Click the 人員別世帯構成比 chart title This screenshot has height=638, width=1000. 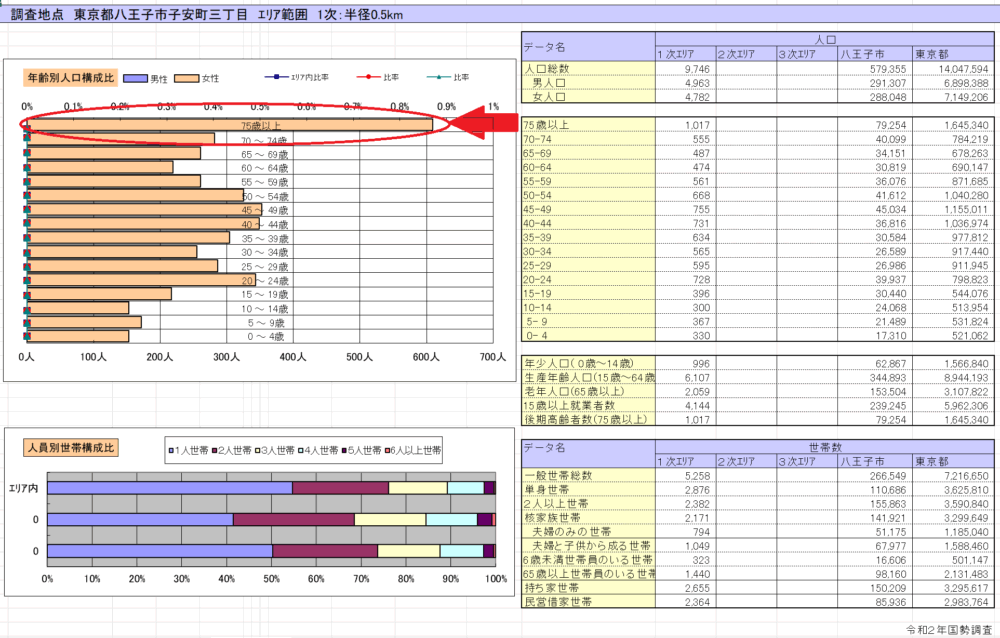coord(71,447)
